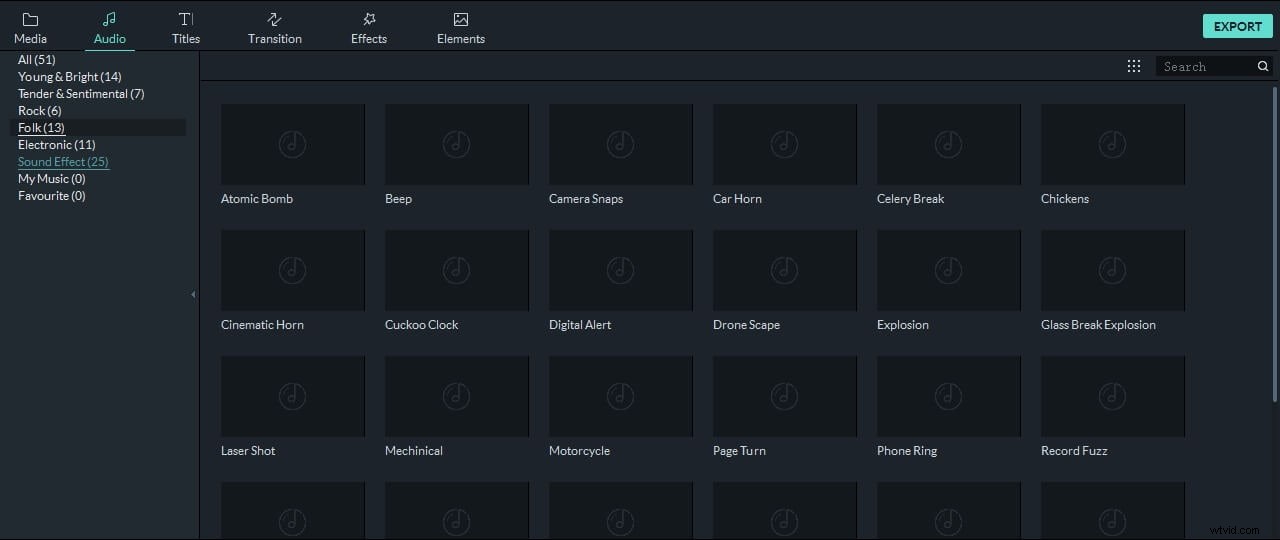Select Young & Bright (14) category
1280x540 pixels.
click(70, 77)
